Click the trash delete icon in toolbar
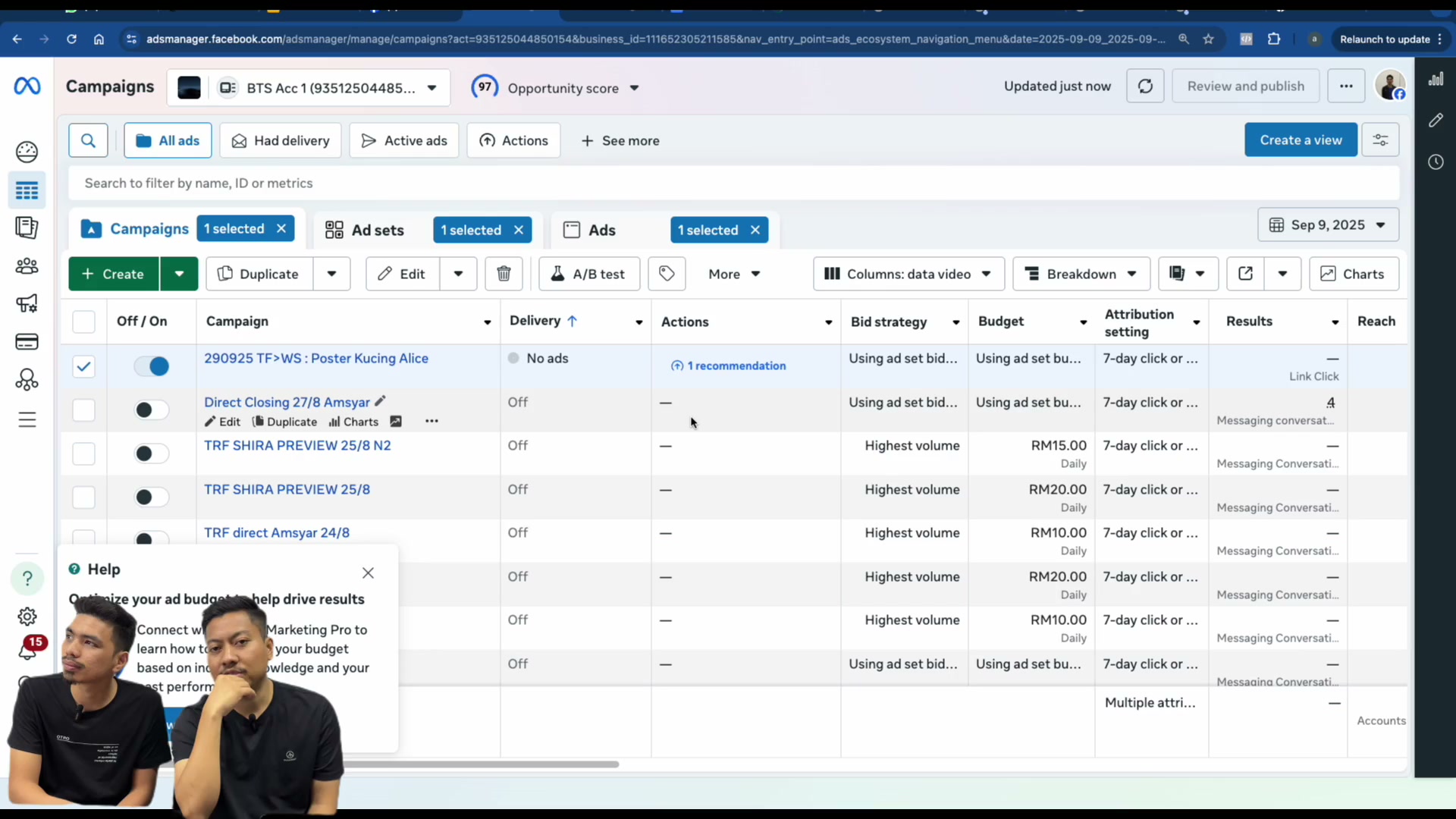The height and width of the screenshot is (819, 1456). coord(504,274)
